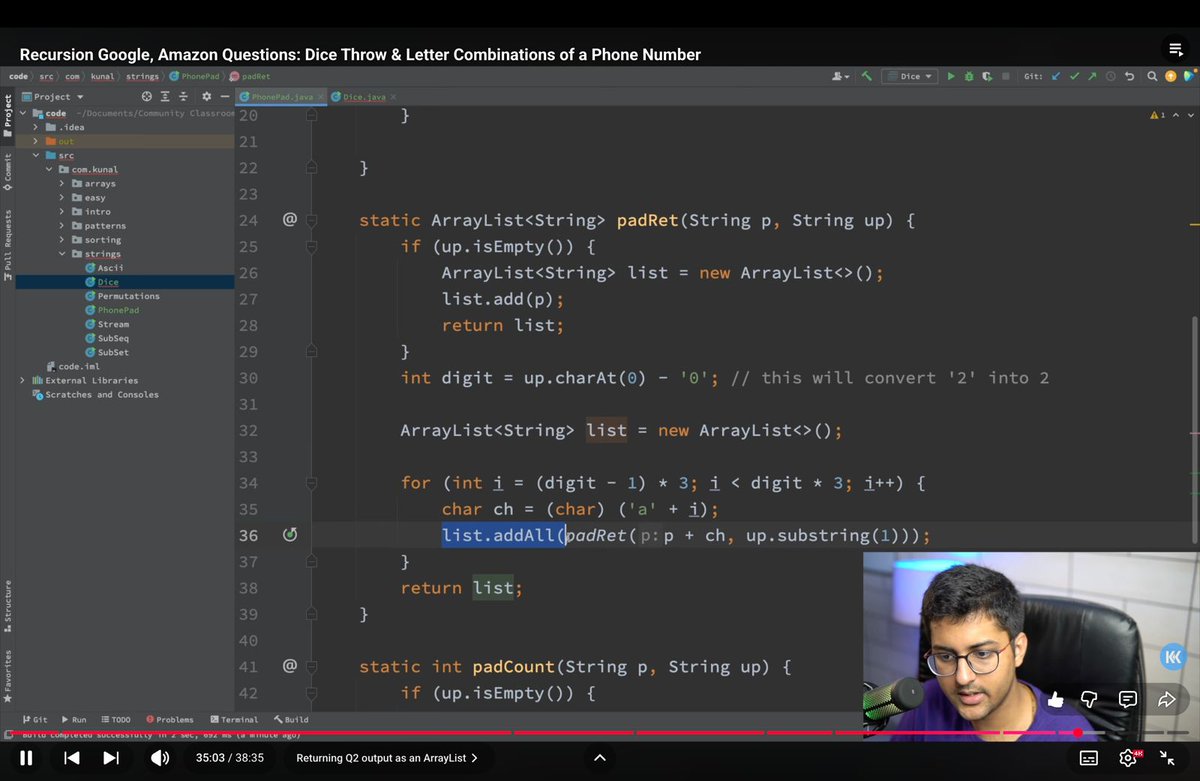Open the video queue list icon
The height and width of the screenshot is (781, 1200).
click(1176, 50)
